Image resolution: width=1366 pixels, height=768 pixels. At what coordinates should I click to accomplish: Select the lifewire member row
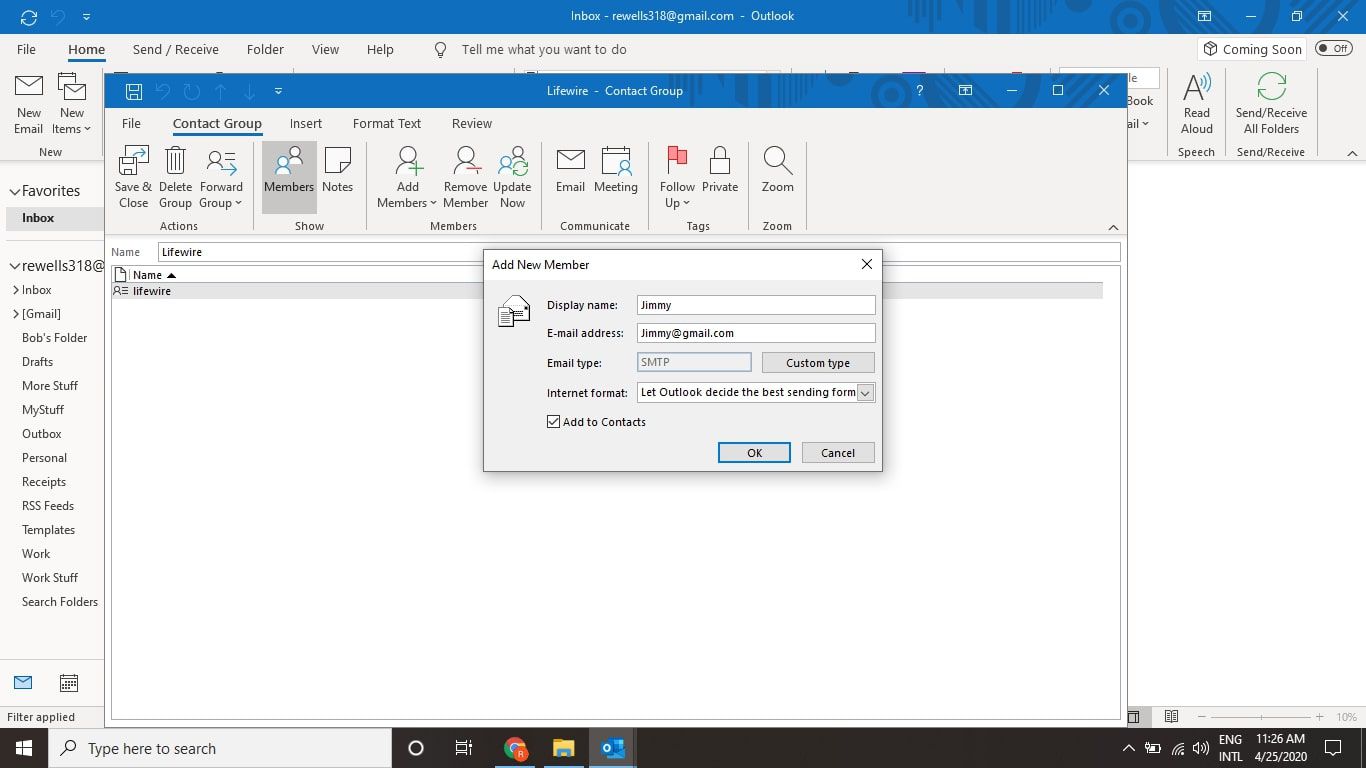pyautogui.click(x=607, y=291)
